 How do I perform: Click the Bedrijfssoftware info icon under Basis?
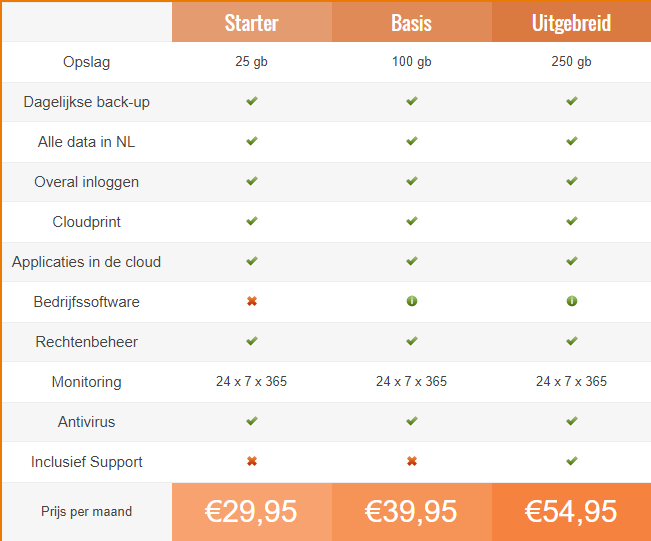pos(412,301)
